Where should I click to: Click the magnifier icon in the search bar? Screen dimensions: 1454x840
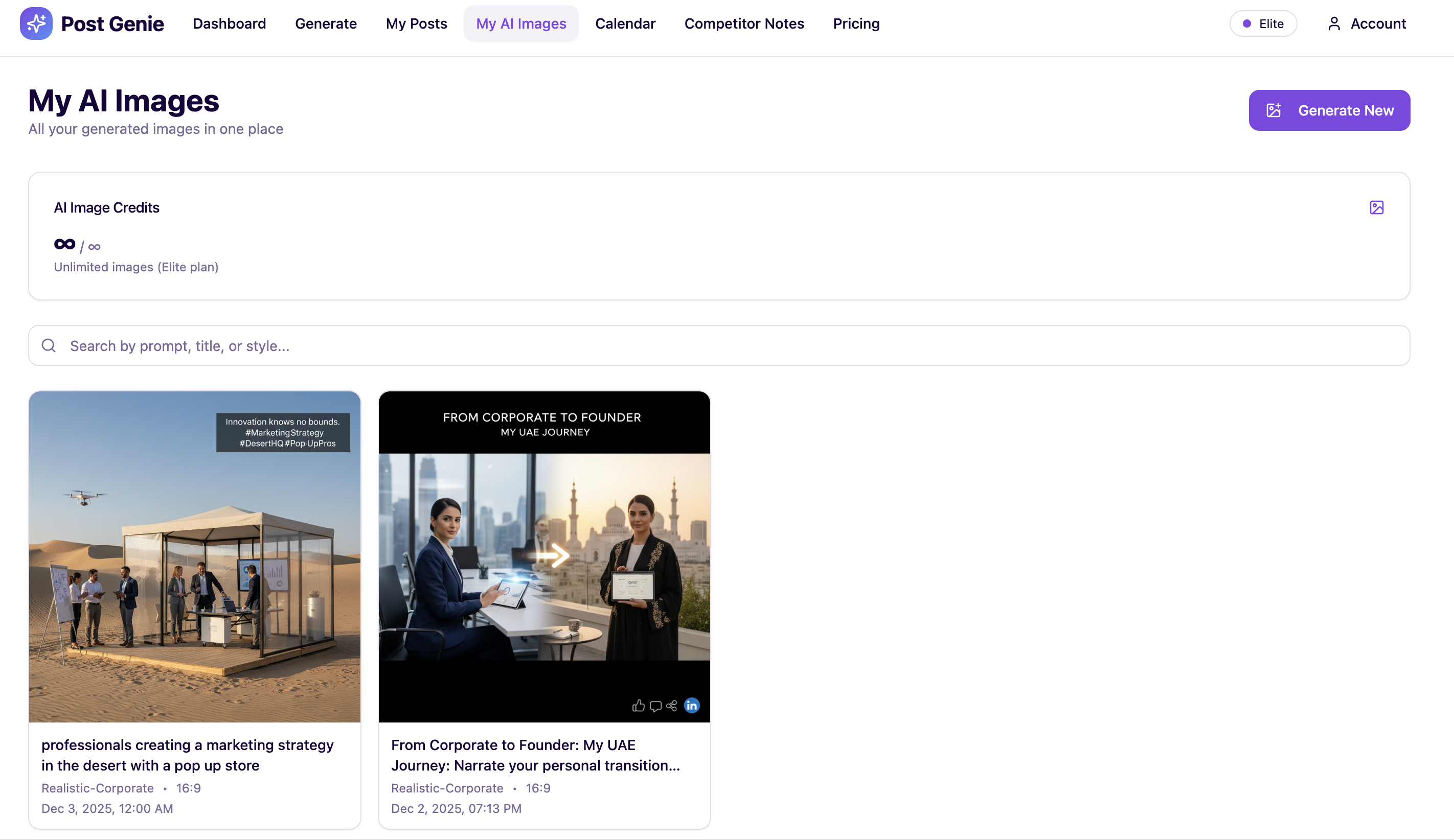click(49, 345)
